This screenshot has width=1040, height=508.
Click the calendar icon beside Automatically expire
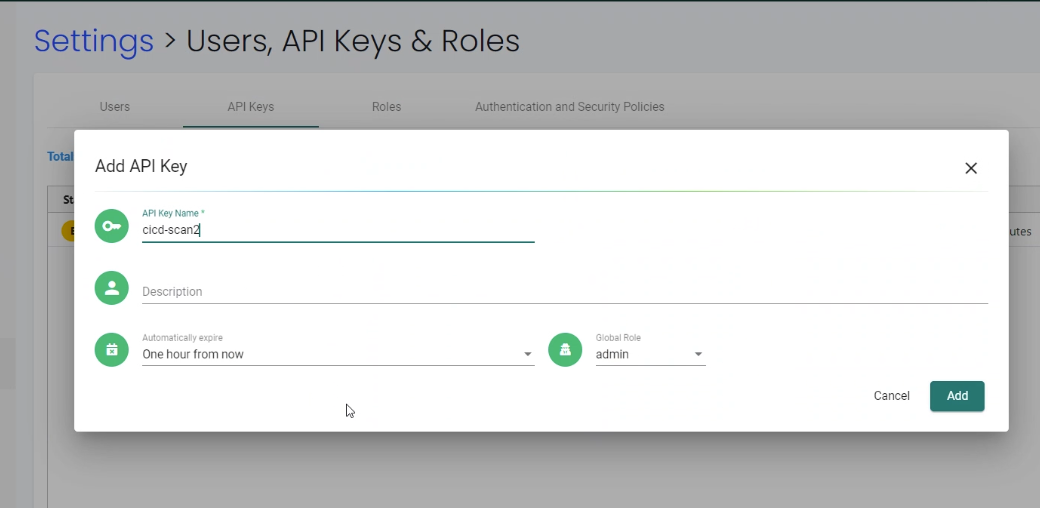click(x=112, y=350)
